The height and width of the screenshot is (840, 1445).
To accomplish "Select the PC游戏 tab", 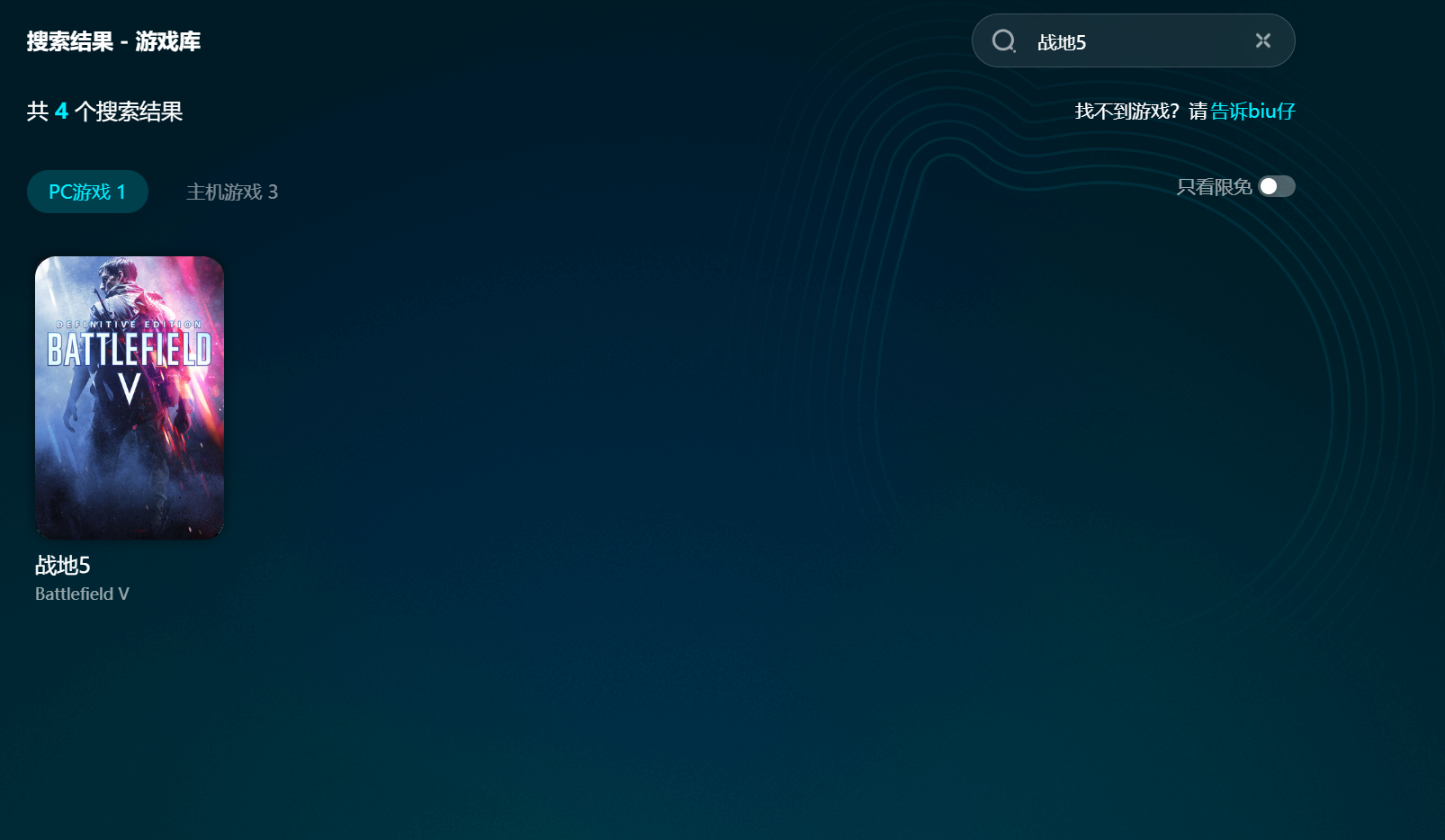I will pos(87,192).
